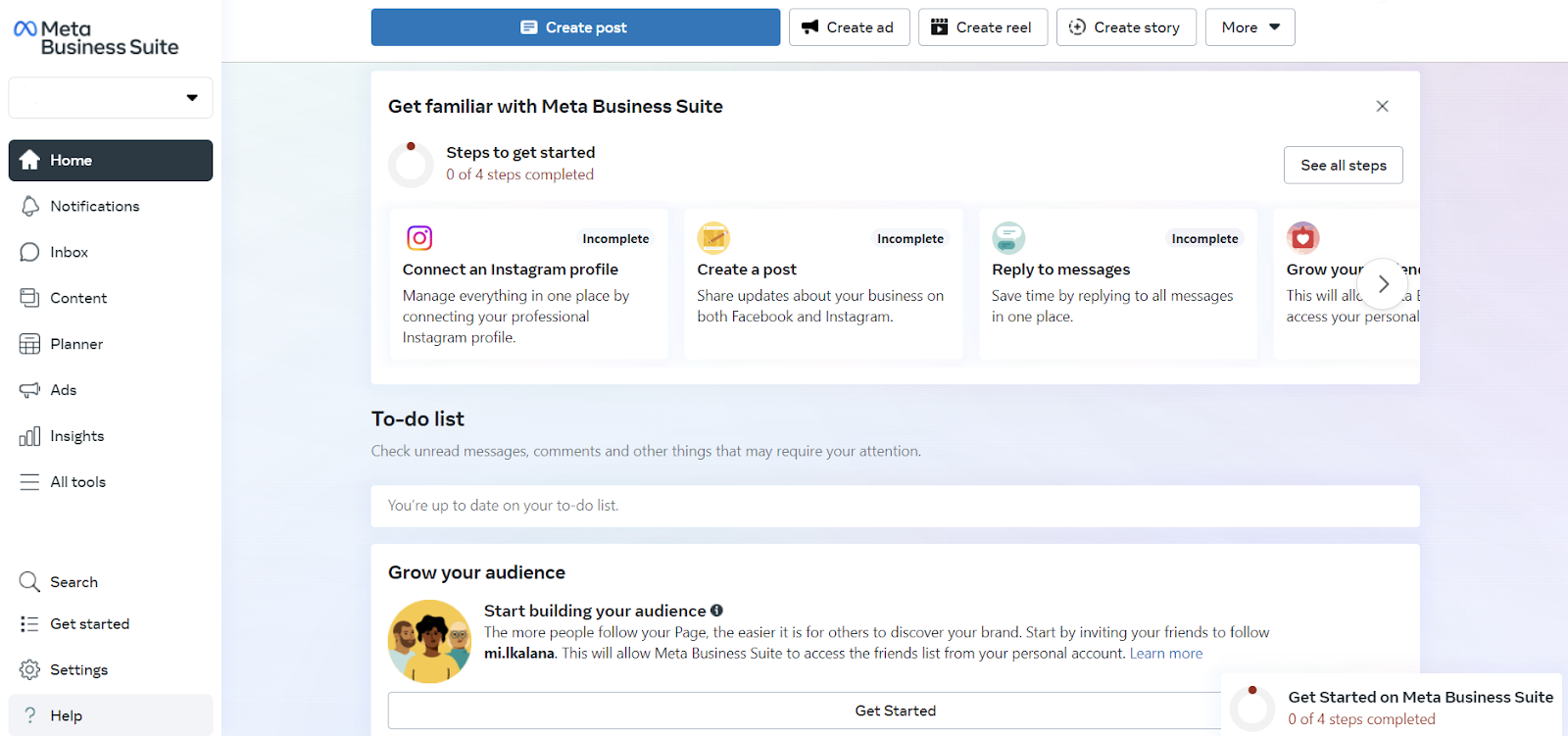Viewport: 1568px width, 736px height.
Task: Open Content in the sidebar
Action: (x=111, y=299)
